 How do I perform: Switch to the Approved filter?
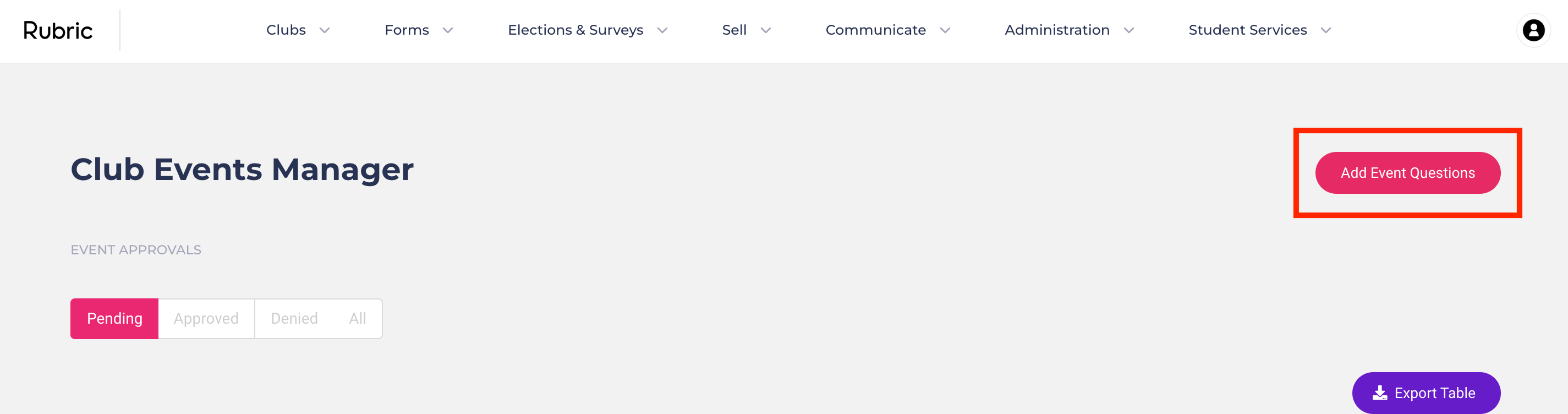[x=206, y=318]
